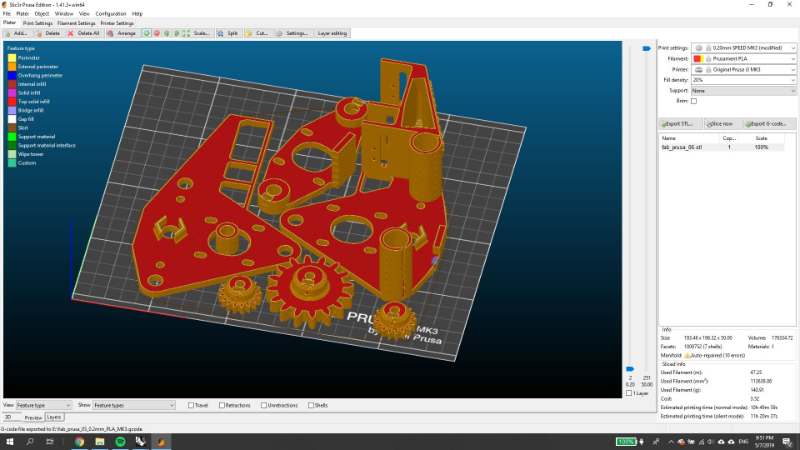Open the View menu
800x450 pixels.
tap(84, 14)
